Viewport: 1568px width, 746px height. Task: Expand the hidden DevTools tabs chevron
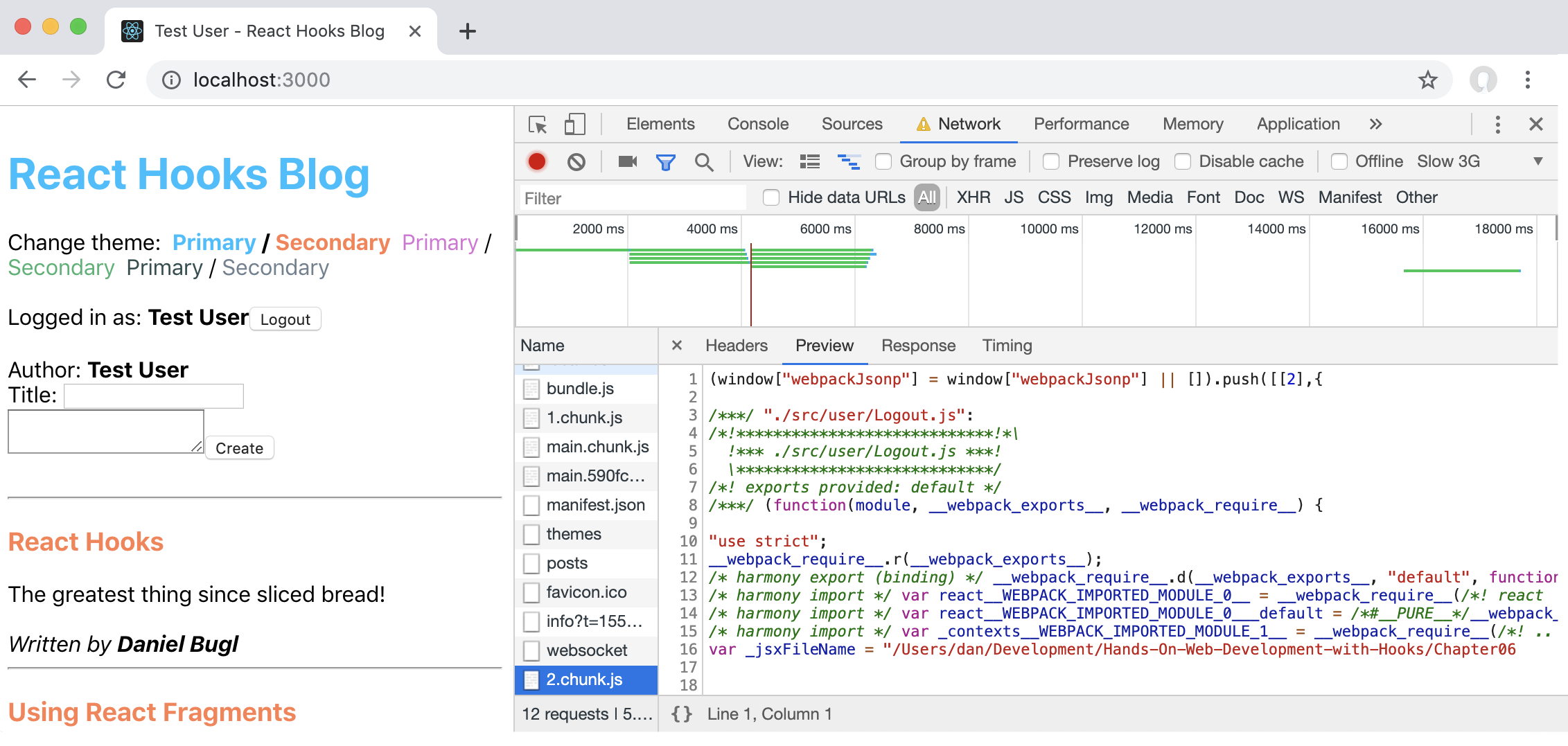click(1375, 125)
